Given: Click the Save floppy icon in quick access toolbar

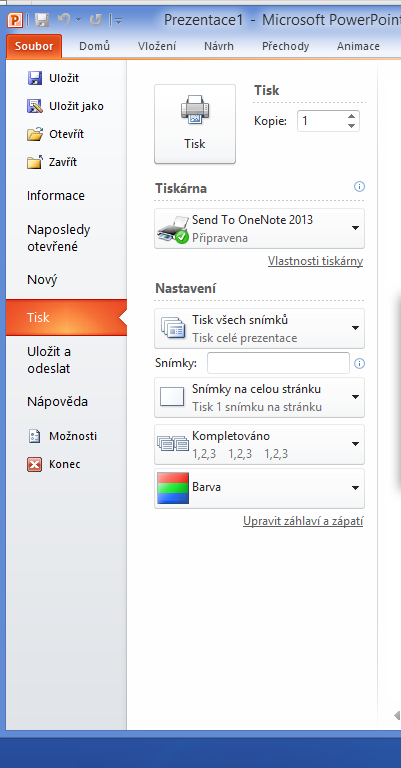Looking at the screenshot, I should coord(42,20).
